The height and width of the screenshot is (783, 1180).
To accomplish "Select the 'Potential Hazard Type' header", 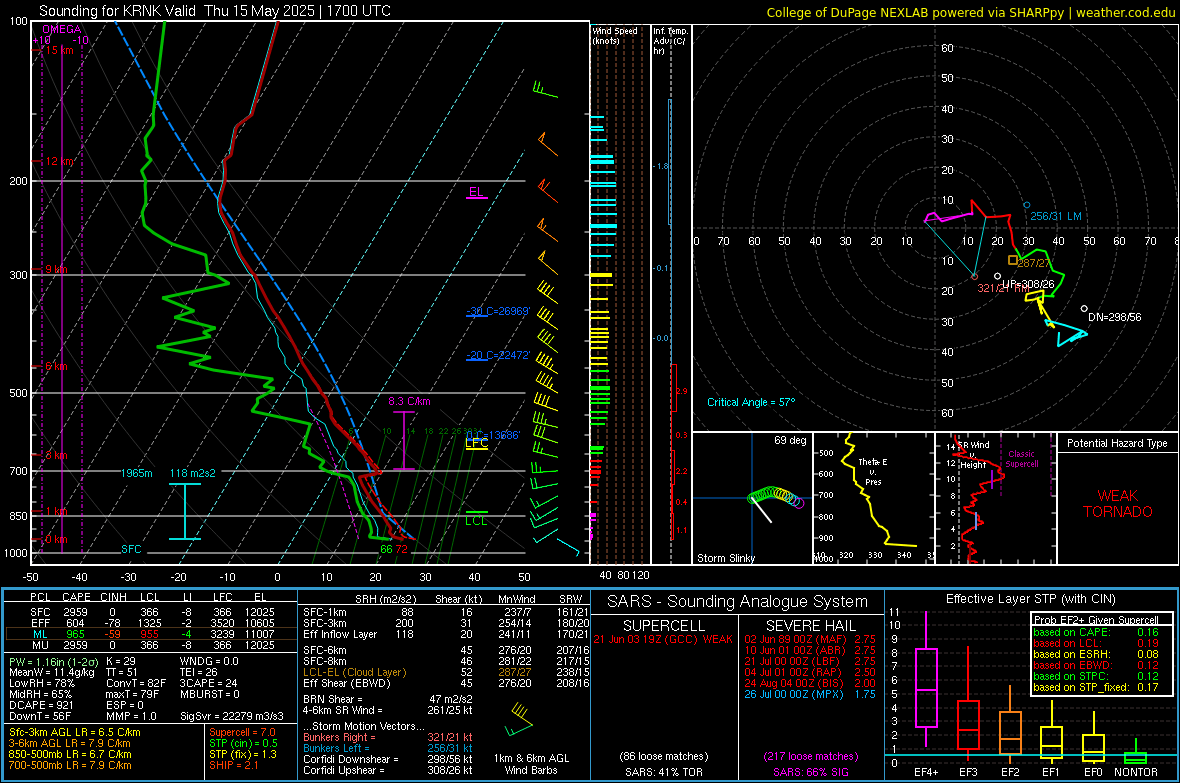I will (x=1117, y=443).
